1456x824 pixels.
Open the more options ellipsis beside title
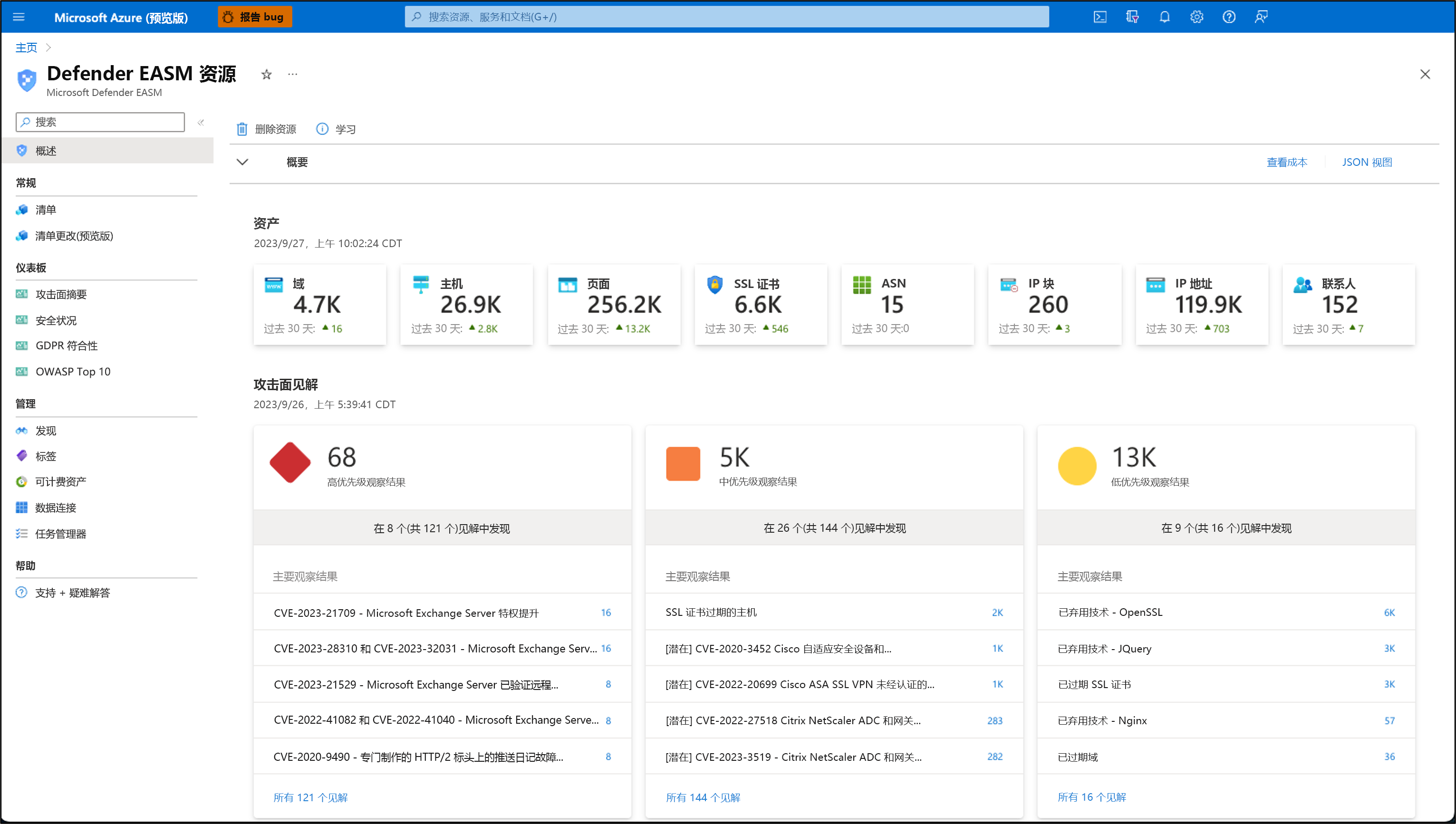tap(292, 74)
